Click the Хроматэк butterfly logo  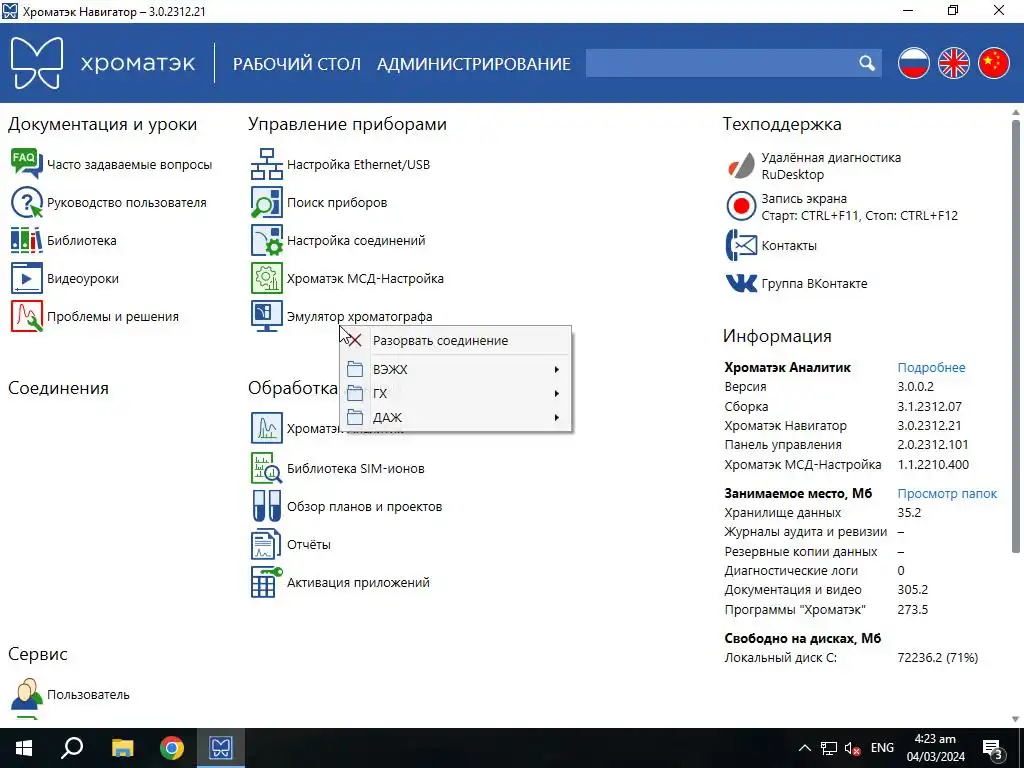pos(37,63)
